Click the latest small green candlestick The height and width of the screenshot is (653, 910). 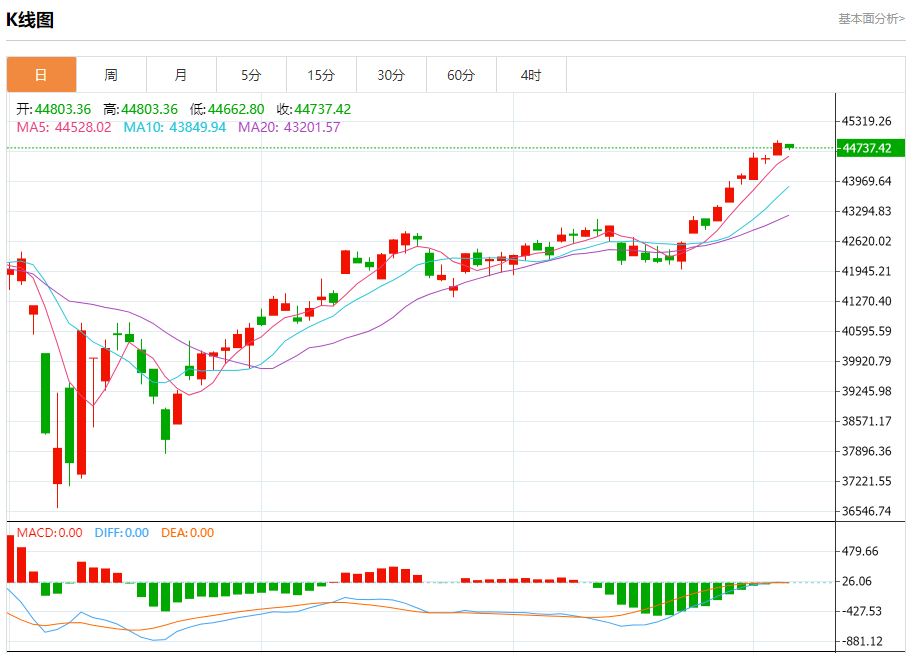tap(789, 147)
